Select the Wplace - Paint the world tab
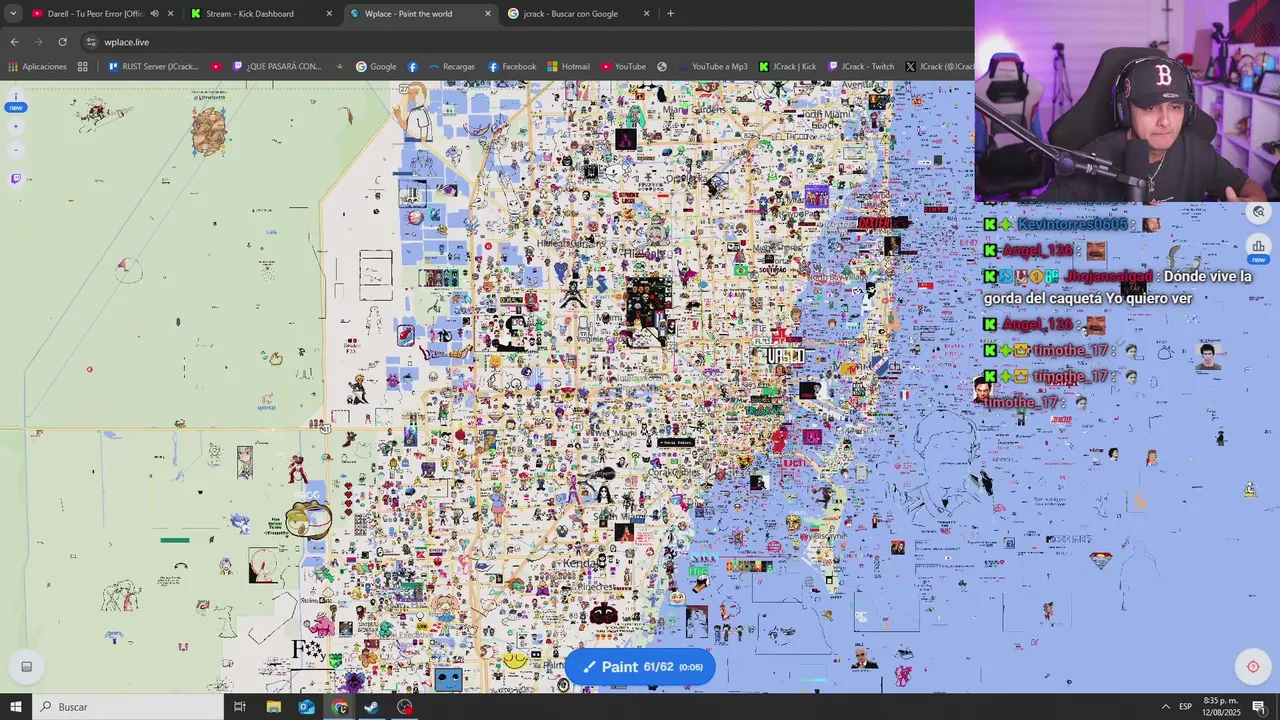 [x=408, y=14]
